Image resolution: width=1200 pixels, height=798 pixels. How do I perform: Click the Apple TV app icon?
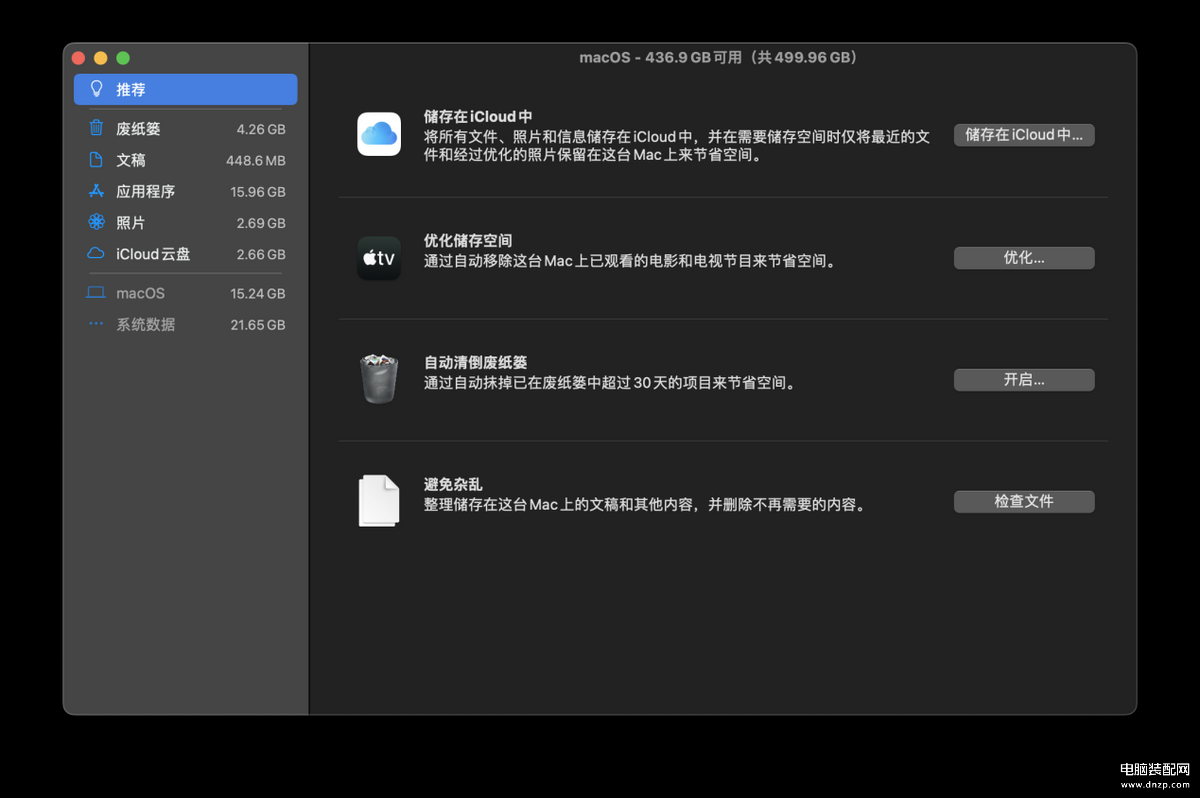point(379,258)
